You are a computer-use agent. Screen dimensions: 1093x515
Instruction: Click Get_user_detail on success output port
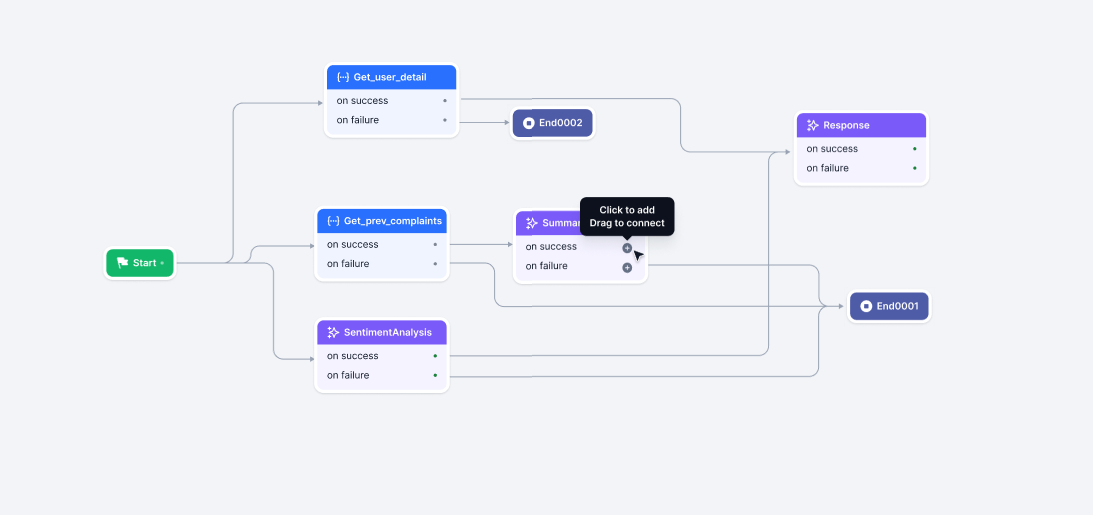(445, 101)
